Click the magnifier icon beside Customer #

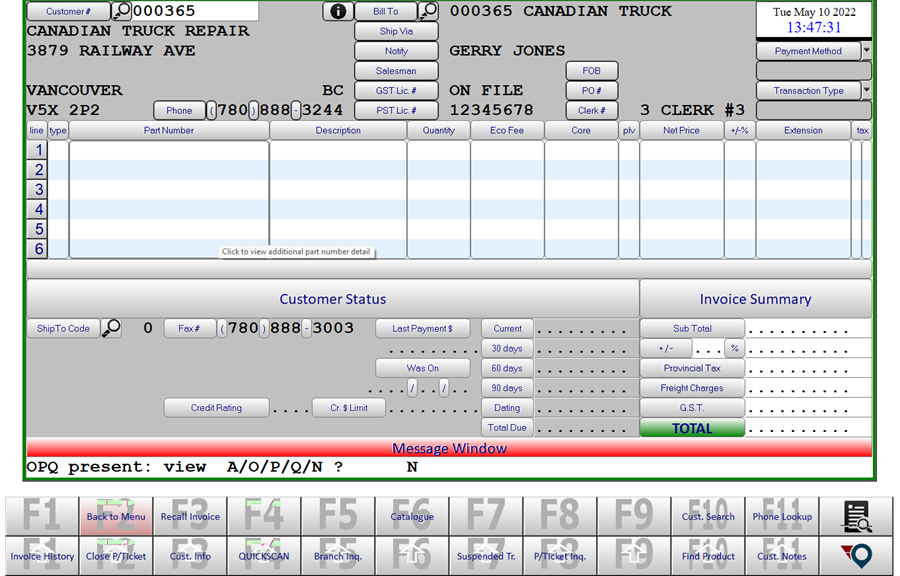tap(122, 11)
